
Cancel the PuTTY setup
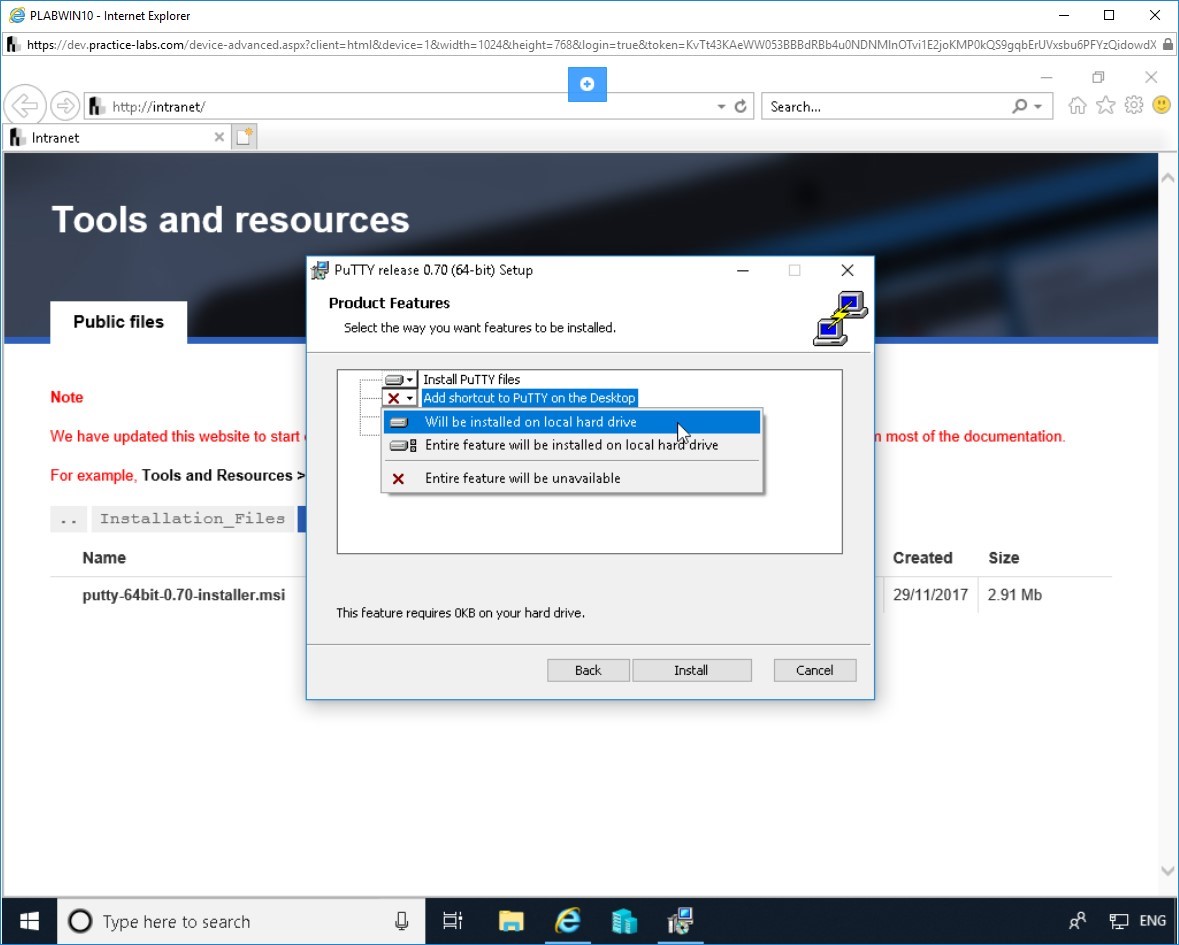pos(814,670)
